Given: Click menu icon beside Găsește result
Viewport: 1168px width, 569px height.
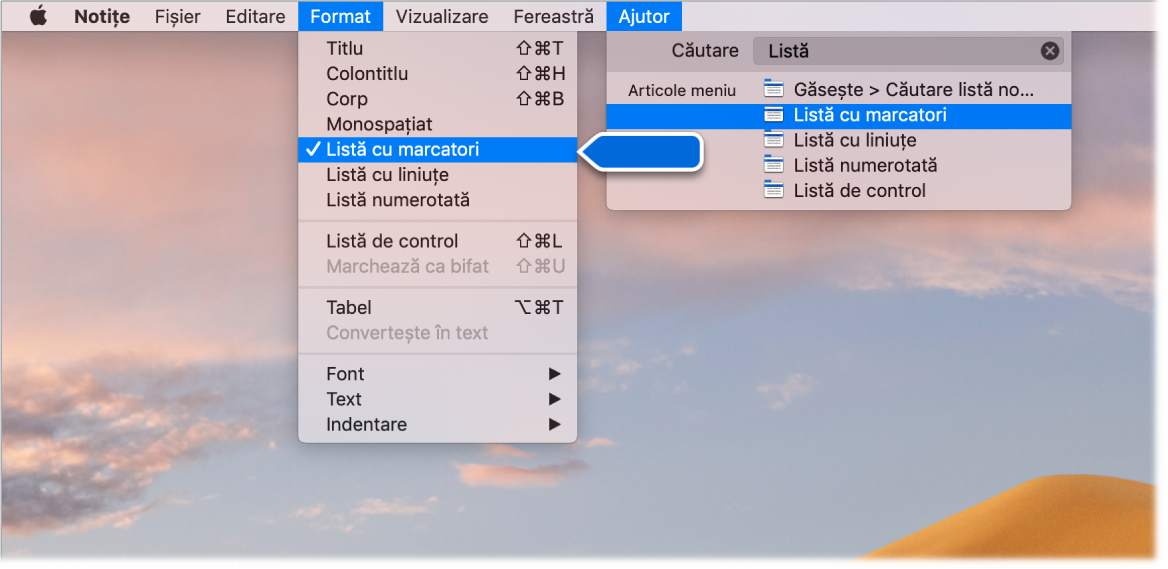Looking at the screenshot, I should 774,90.
